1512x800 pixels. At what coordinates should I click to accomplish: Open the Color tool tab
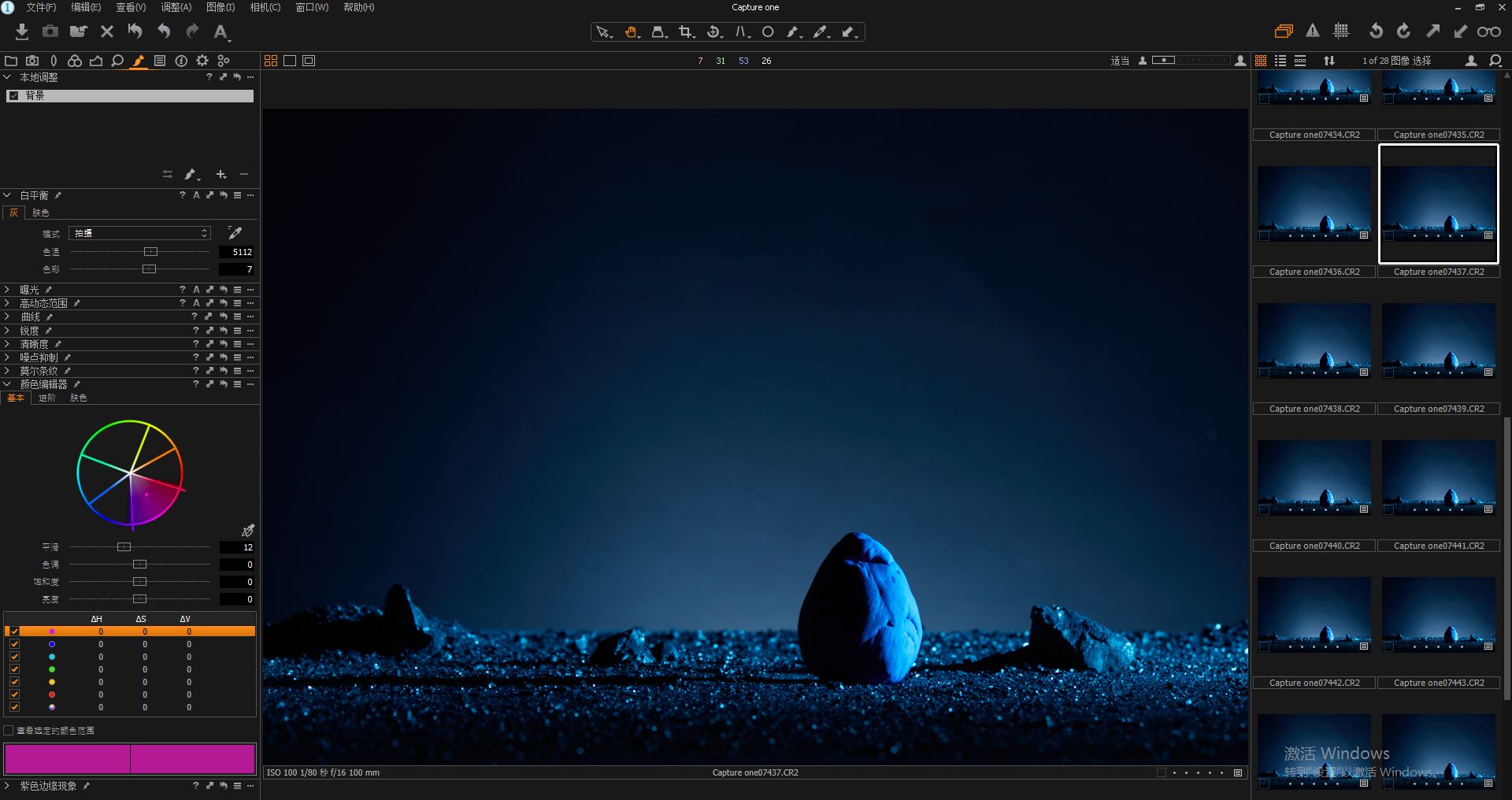[75, 61]
